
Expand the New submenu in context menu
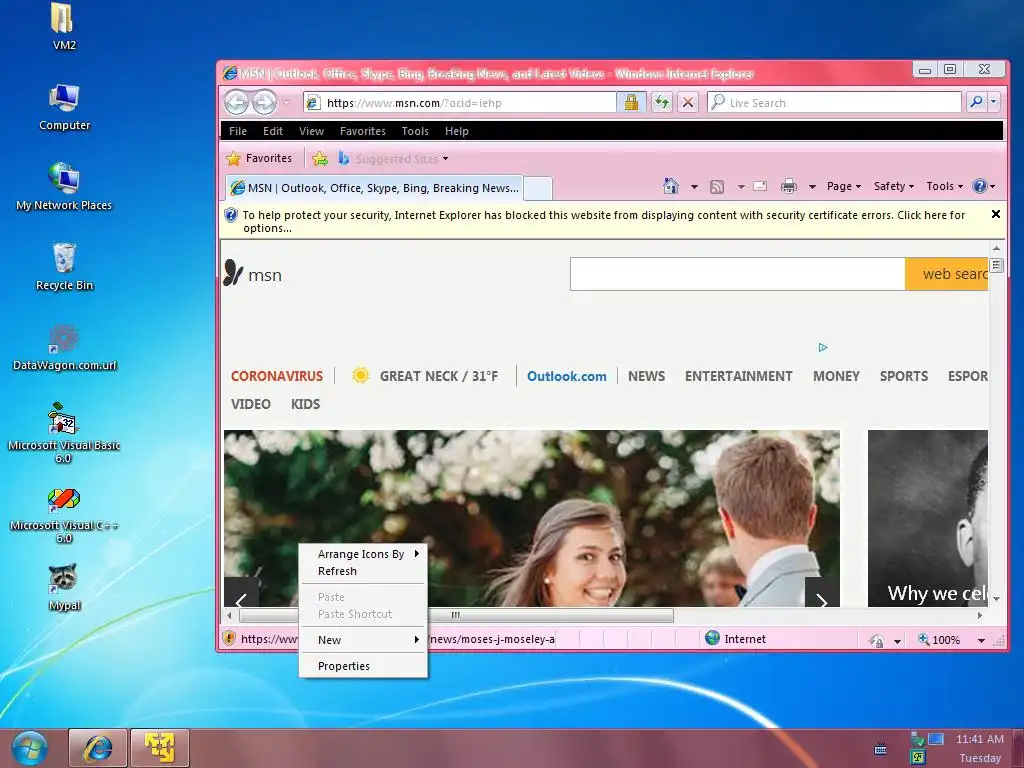point(363,640)
